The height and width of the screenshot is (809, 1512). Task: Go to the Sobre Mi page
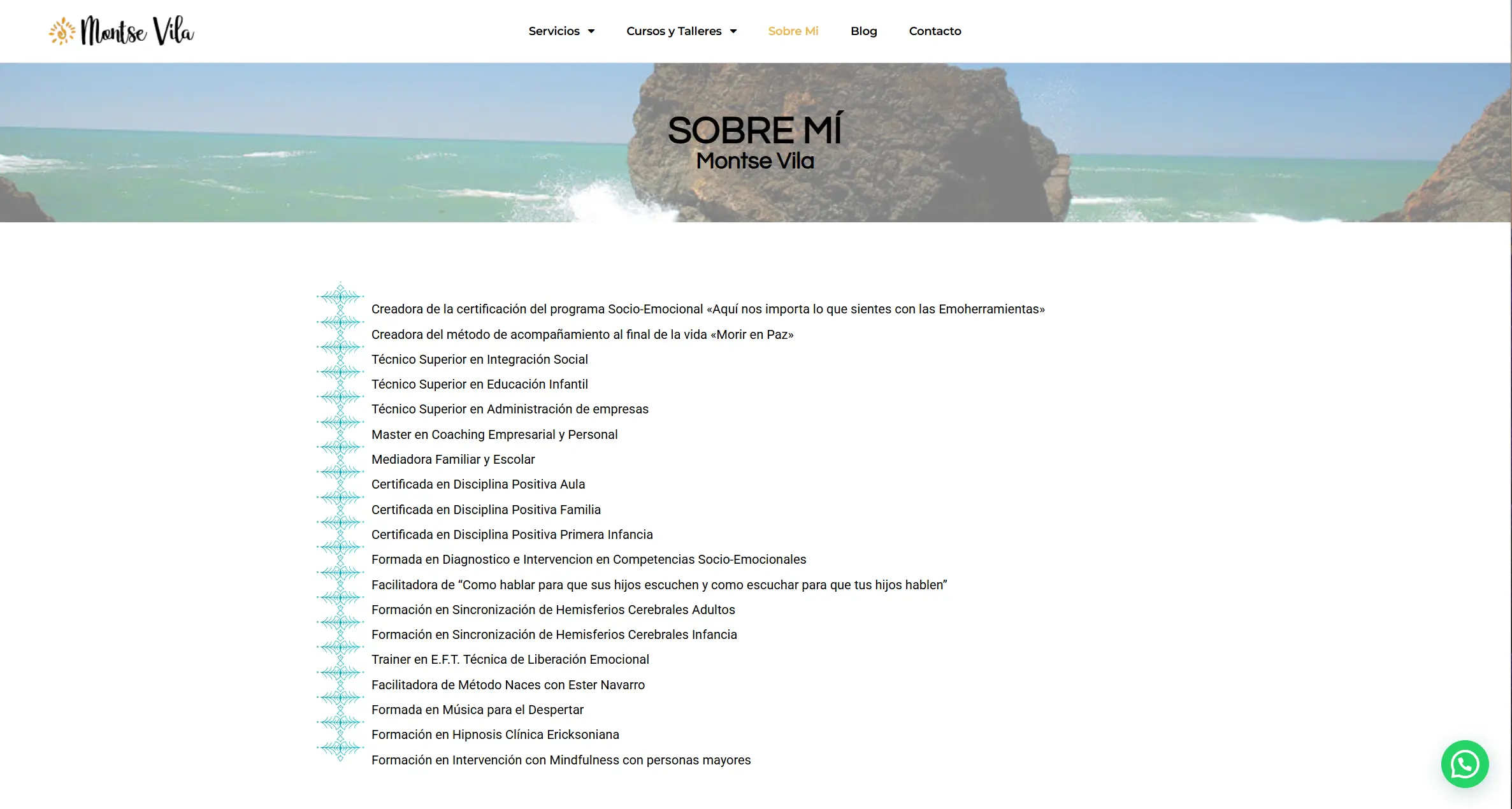pyautogui.click(x=793, y=31)
